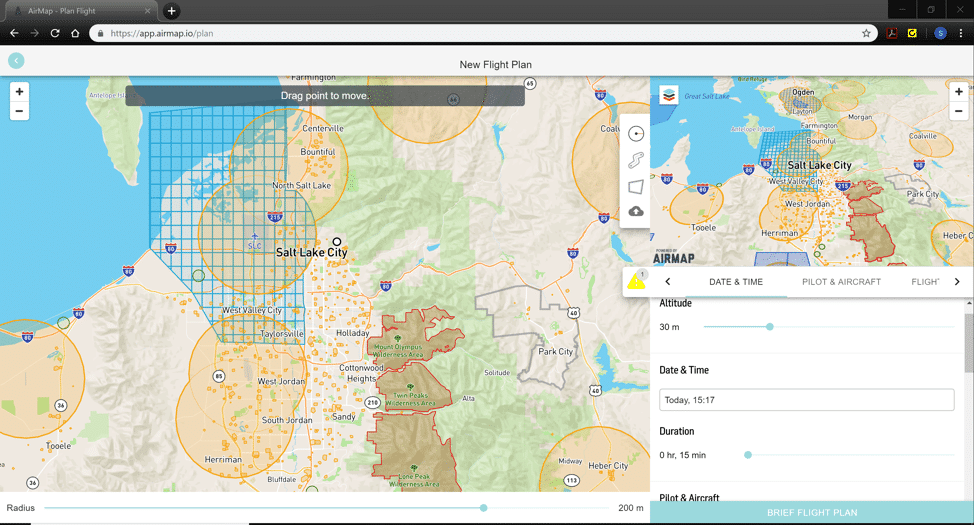974x525 pixels.
Task: Open the map layers icon
Action: pyautogui.click(x=668, y=95)
